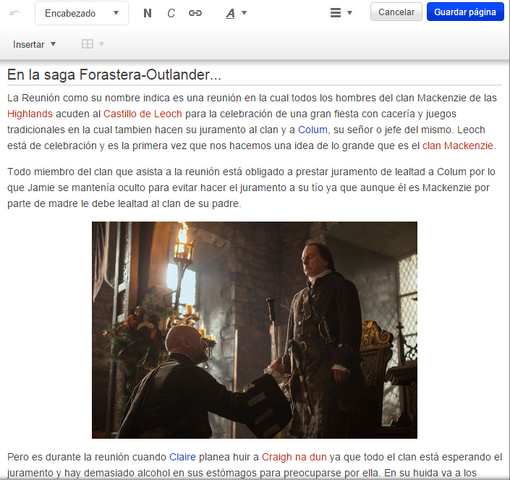Click text 'Pero es durante la reunión cuando'
The width and height of the screenshot is (510, 480).
point(87,457)
